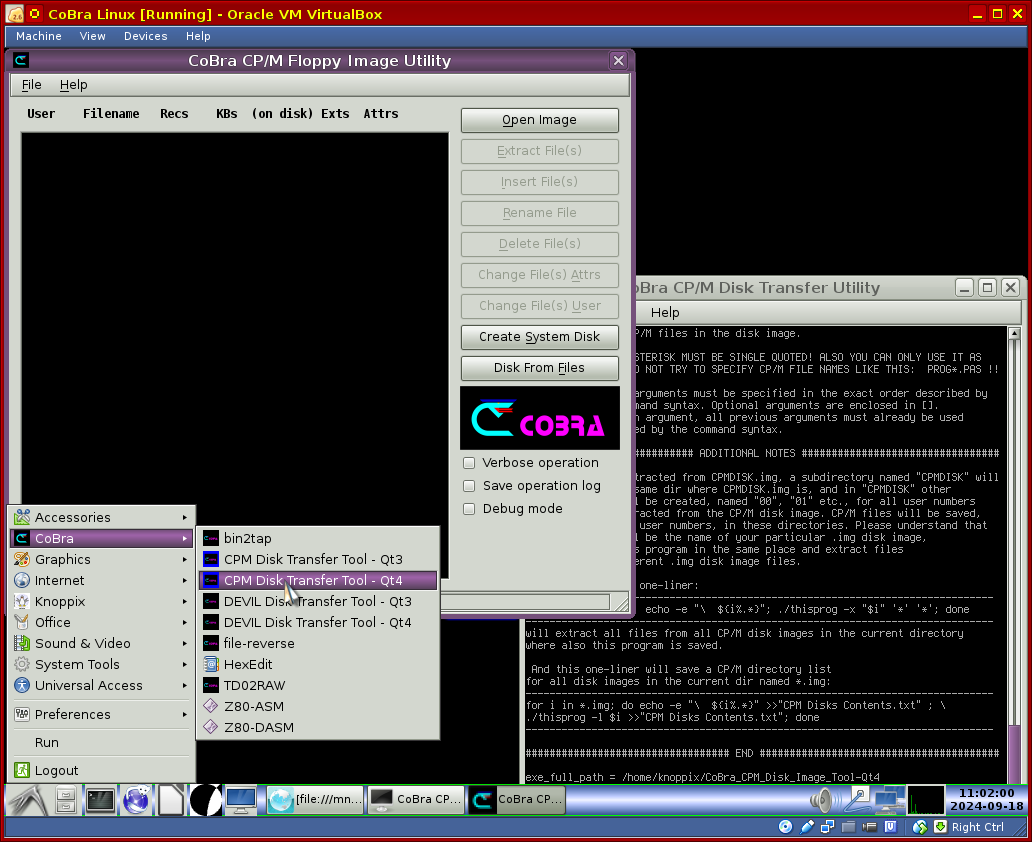Open bin2tap from the CoBra submenu
The width and height of the screenshot is (1032, 842).
[247, 538]
